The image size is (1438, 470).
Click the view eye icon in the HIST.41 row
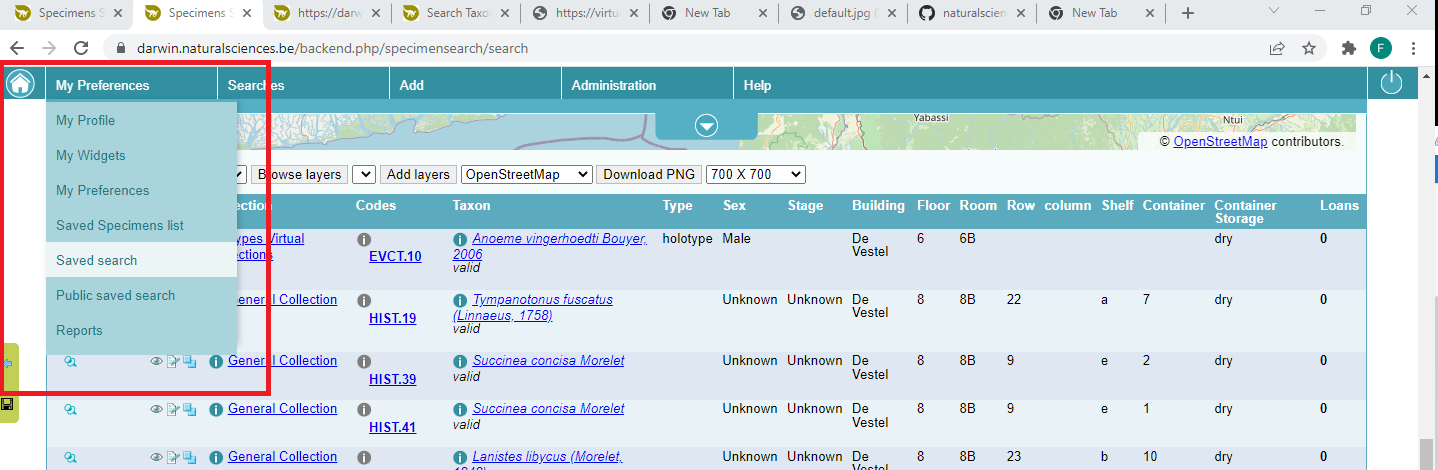[x=156, y=409]
